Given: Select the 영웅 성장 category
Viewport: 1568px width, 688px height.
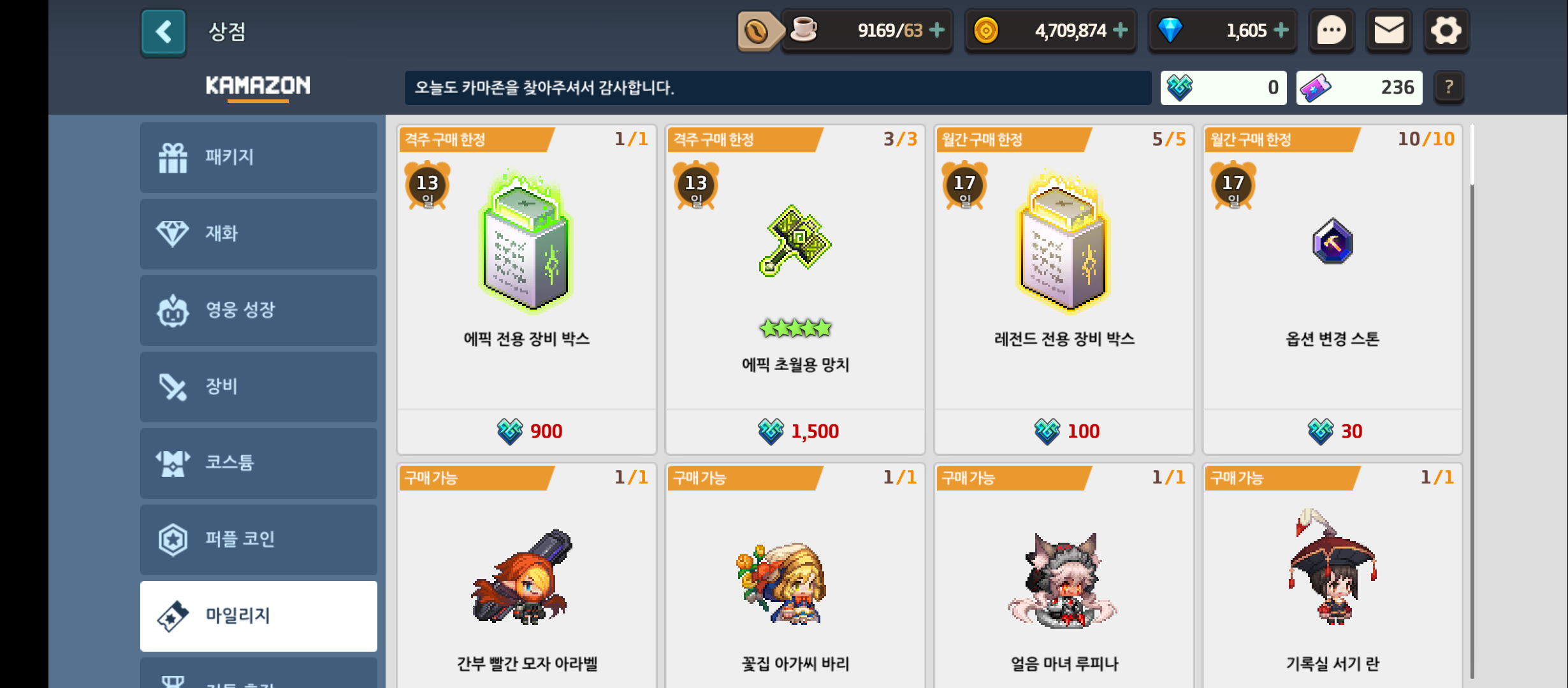Looking at the screenshot, I should pos(259,310).
